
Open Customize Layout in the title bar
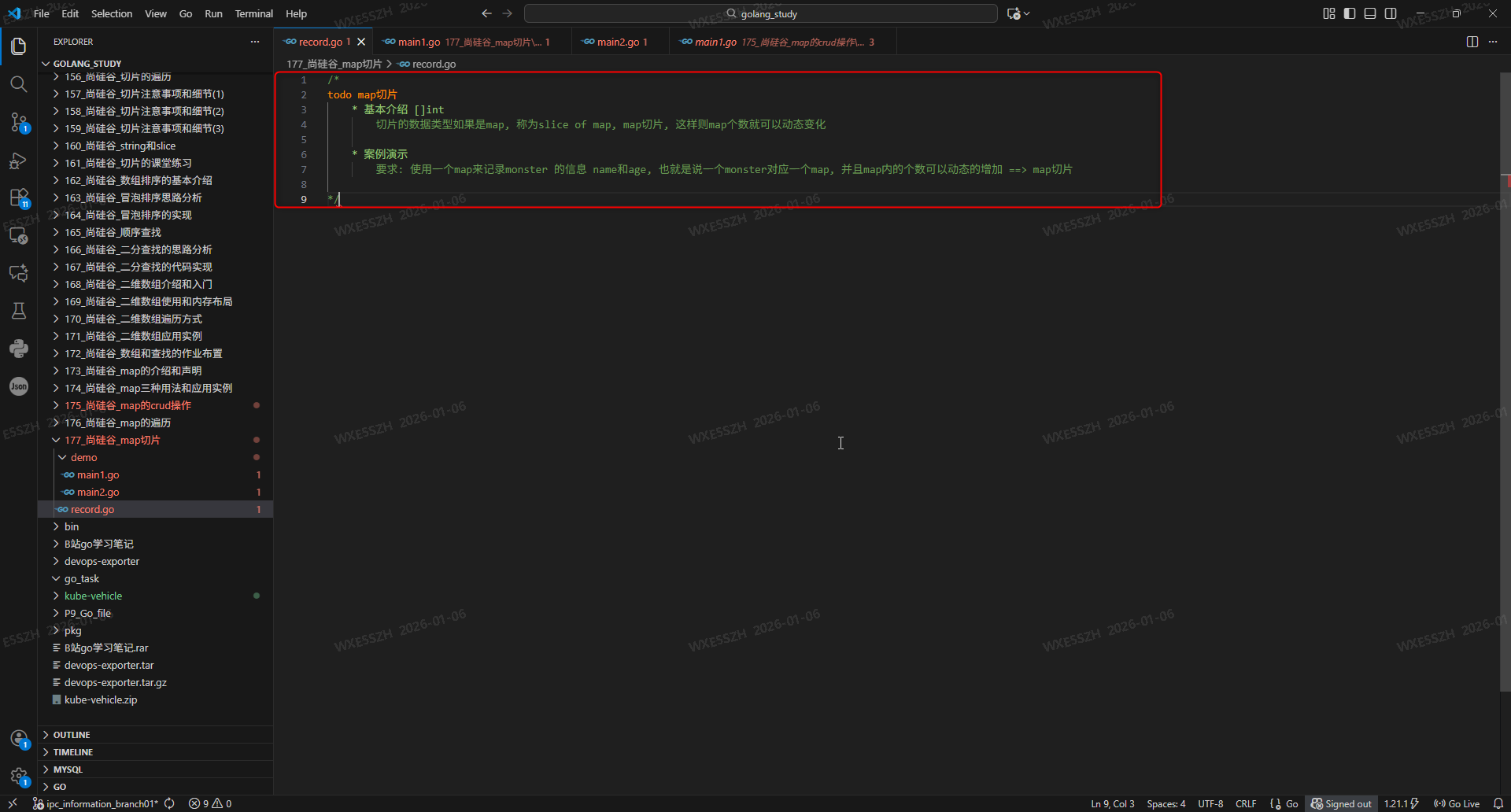coord(1329,13)
